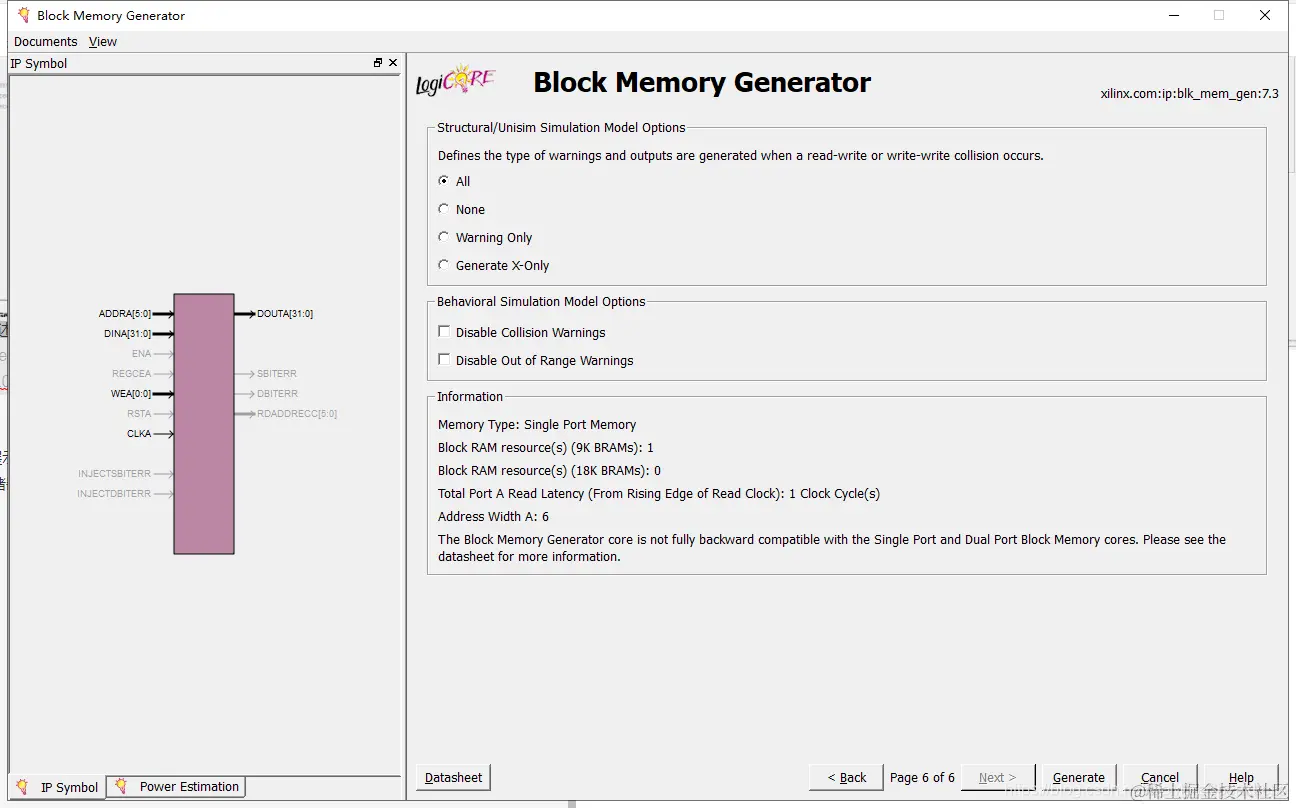
Task: Click the DINA[31:0] port label
Action: point(128,334)
